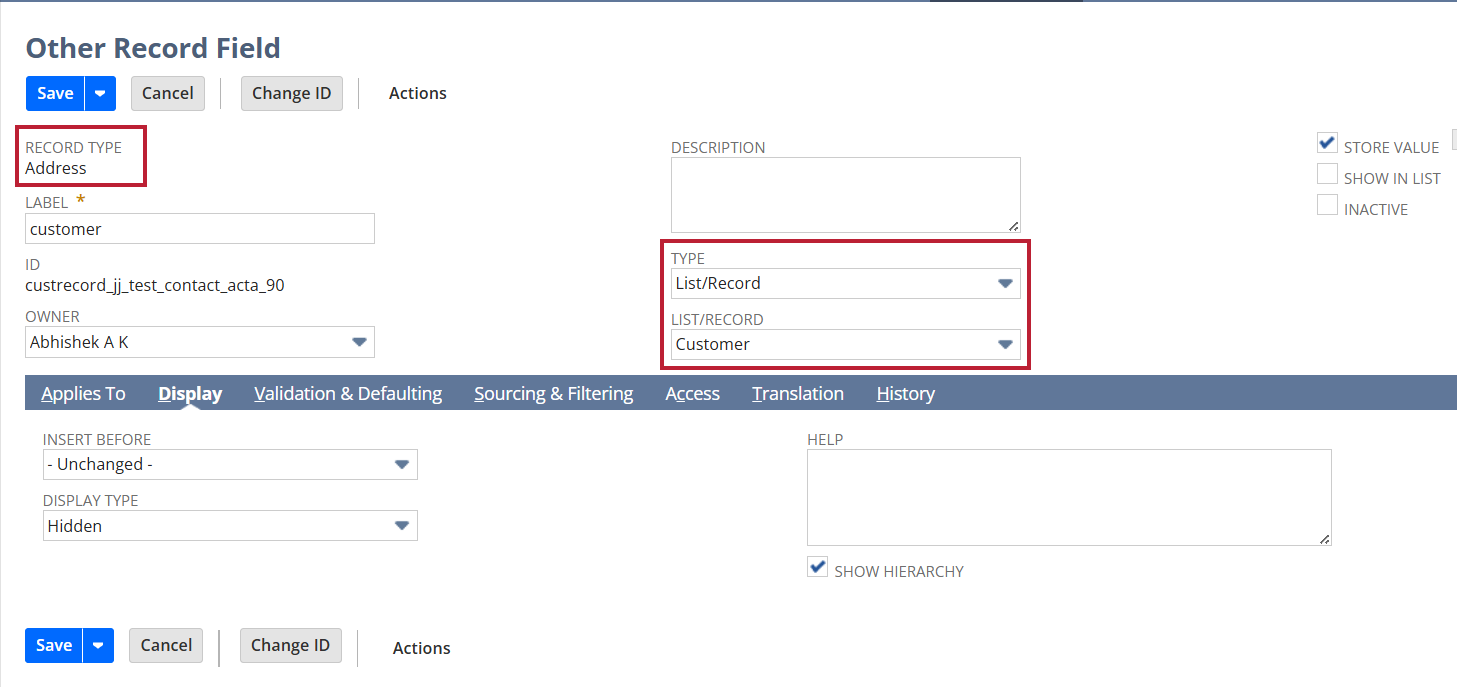The image size is (1457, 687).
Task: Expand the Type dropdown showing List/Record
Action: pyautogui.click(x=845, y=283)
